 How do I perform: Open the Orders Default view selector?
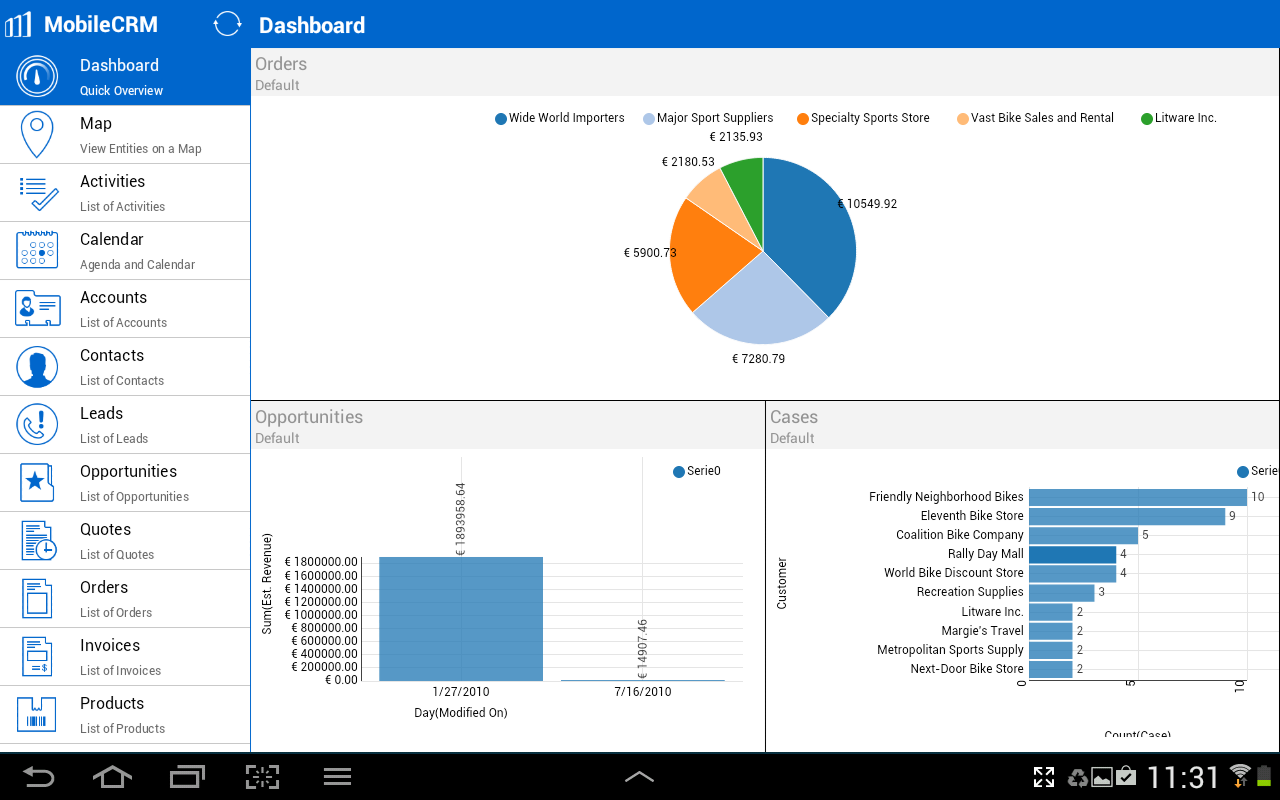point(275,85)
